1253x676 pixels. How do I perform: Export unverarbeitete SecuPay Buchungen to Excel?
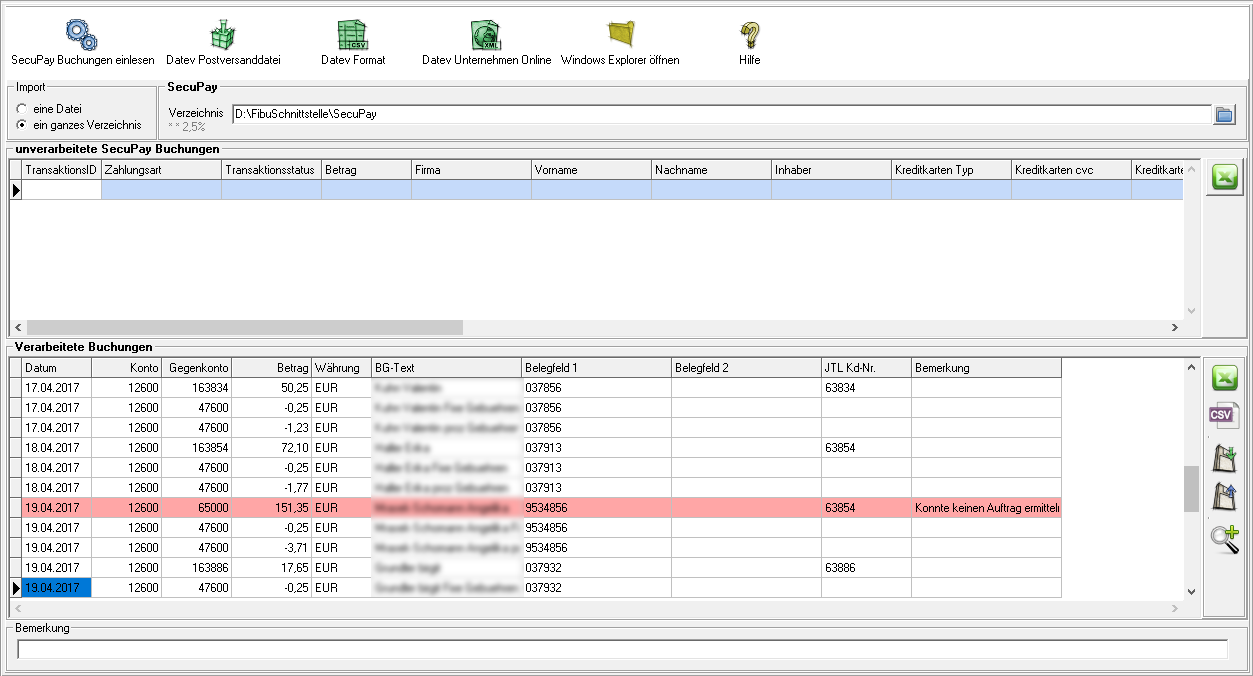click(1224, 178)
